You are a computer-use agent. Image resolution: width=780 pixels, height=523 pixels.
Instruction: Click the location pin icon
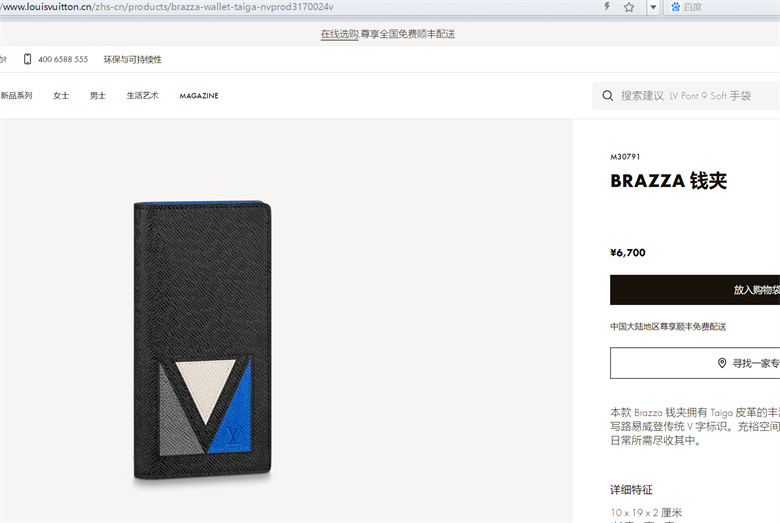click(x=722, y=363)
